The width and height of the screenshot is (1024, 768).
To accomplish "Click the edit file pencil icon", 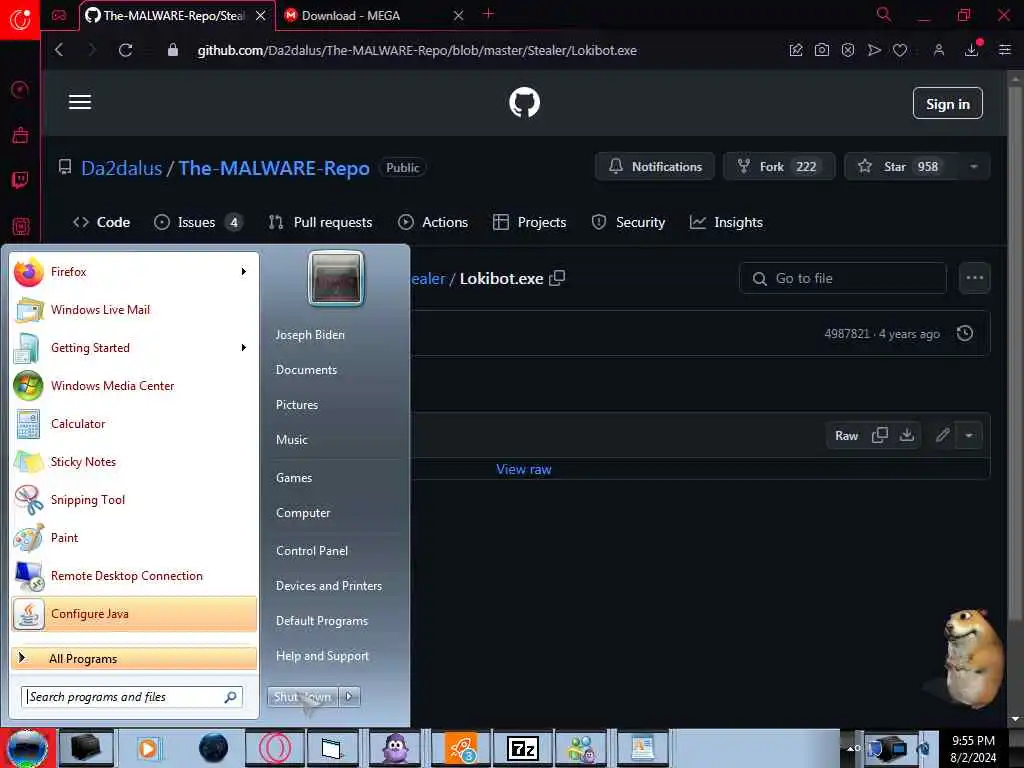I will 942,436.
